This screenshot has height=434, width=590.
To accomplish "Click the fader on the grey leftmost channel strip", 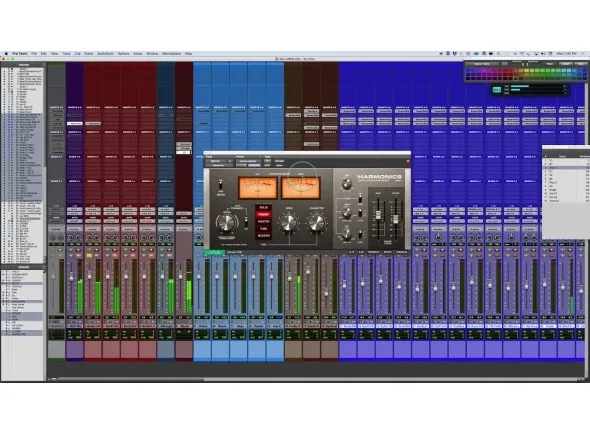I will click(x=53, y=277).
